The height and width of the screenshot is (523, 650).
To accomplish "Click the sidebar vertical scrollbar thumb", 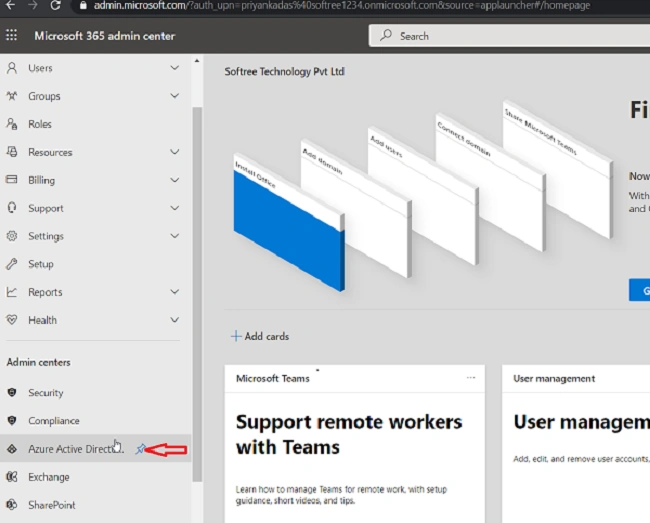I will click(197, 294).
